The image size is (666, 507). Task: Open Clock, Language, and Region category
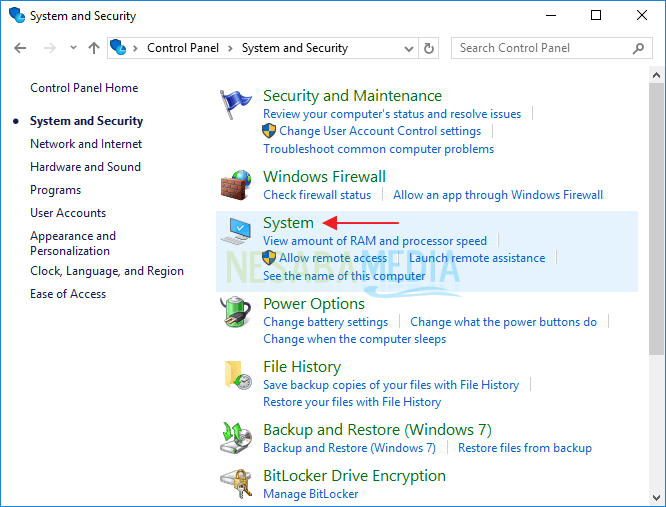click(107, 271)
